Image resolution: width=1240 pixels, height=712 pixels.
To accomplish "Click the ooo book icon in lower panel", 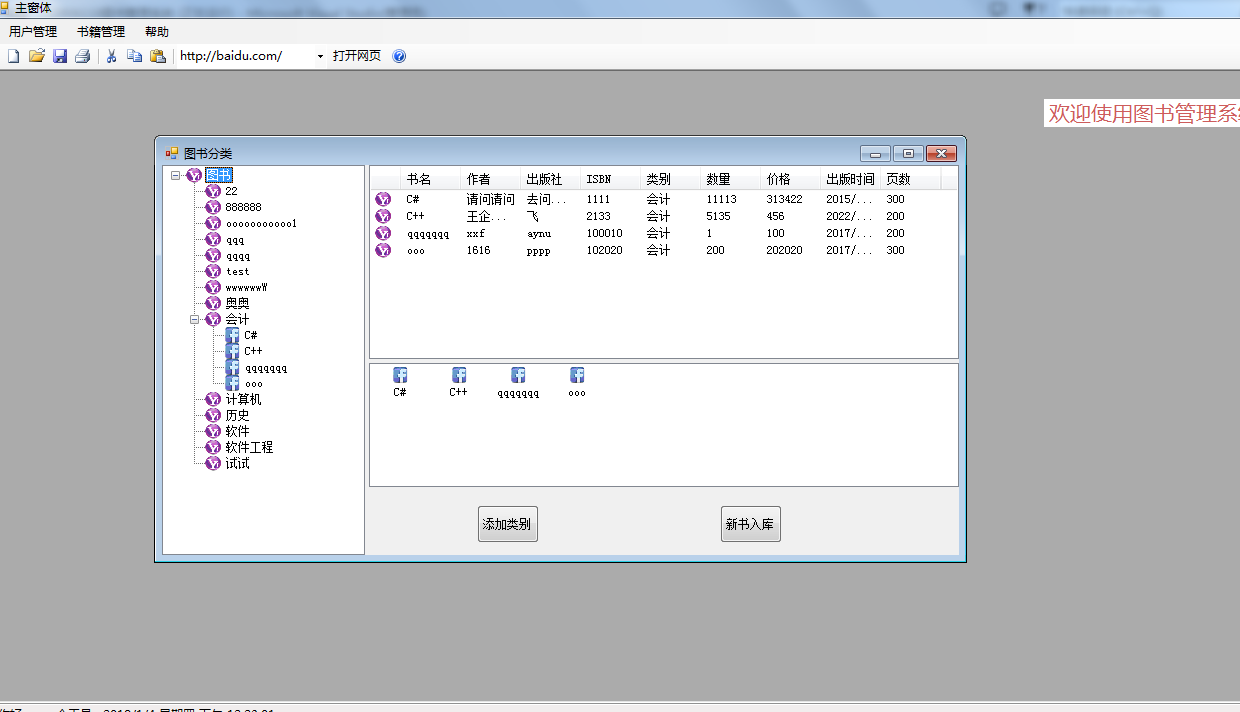I will pyautogui.click(x=577, y=375).
